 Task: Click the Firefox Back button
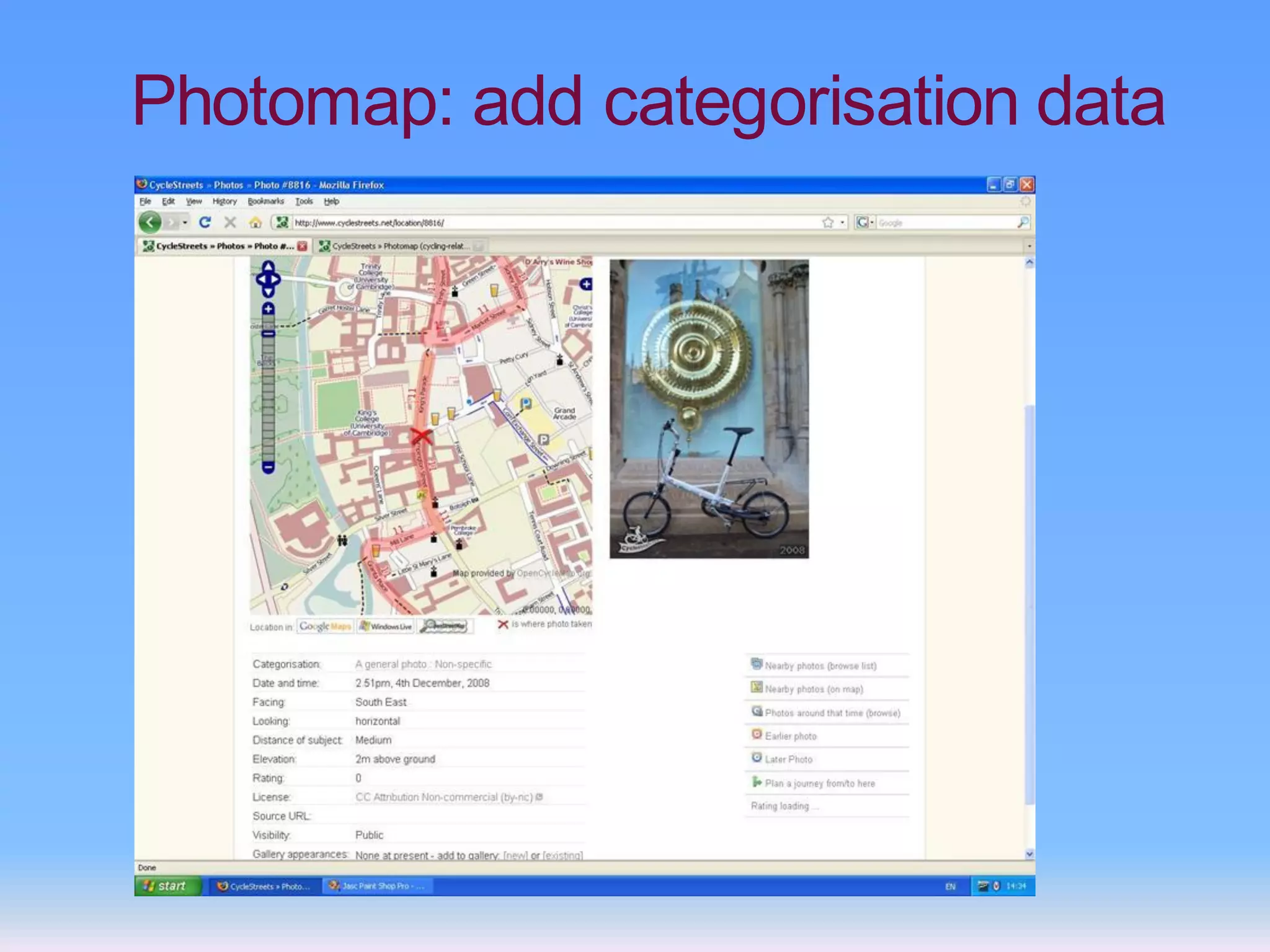point(150,222)
